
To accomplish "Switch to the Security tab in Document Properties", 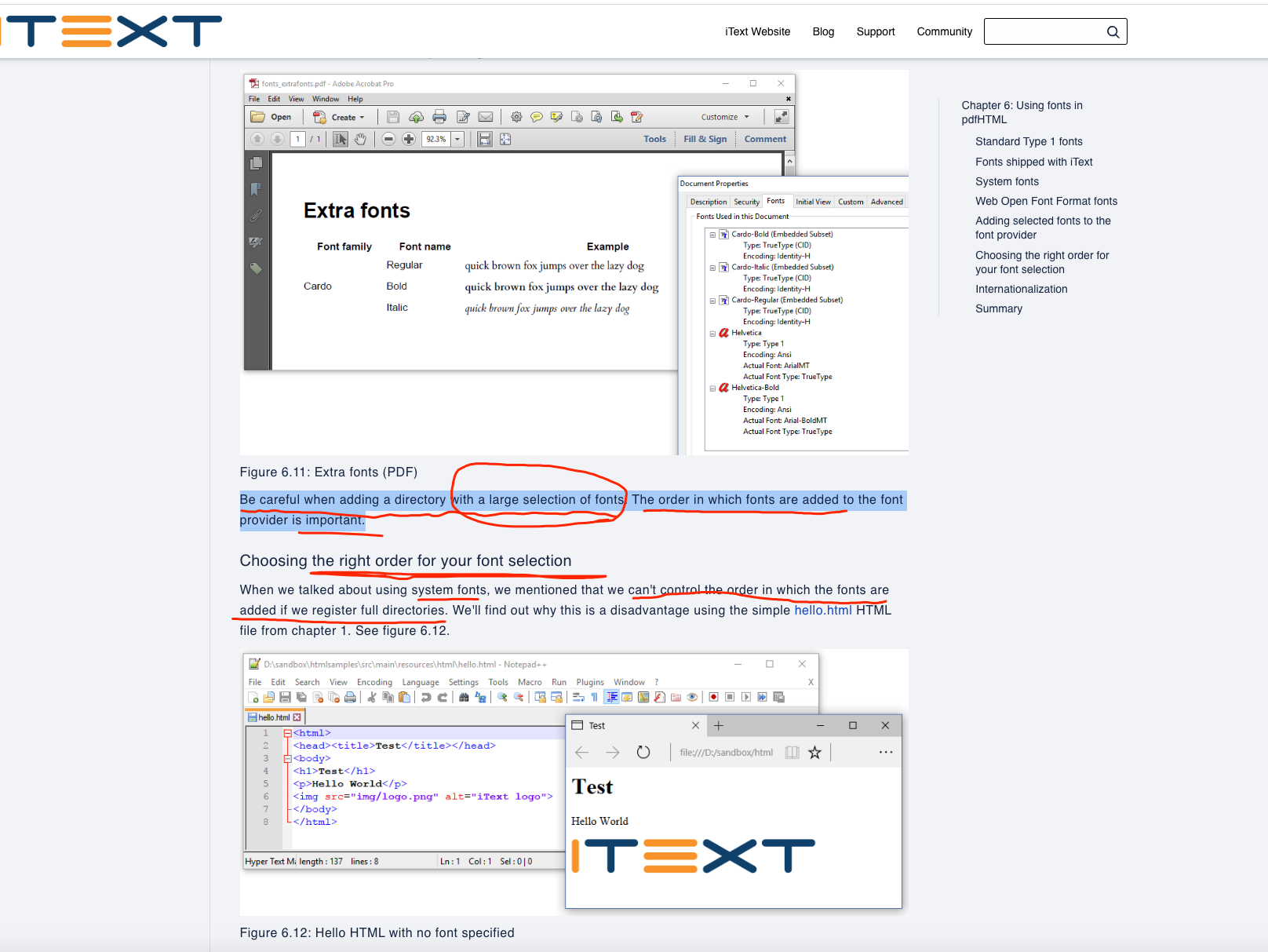I will click(746, 202).
